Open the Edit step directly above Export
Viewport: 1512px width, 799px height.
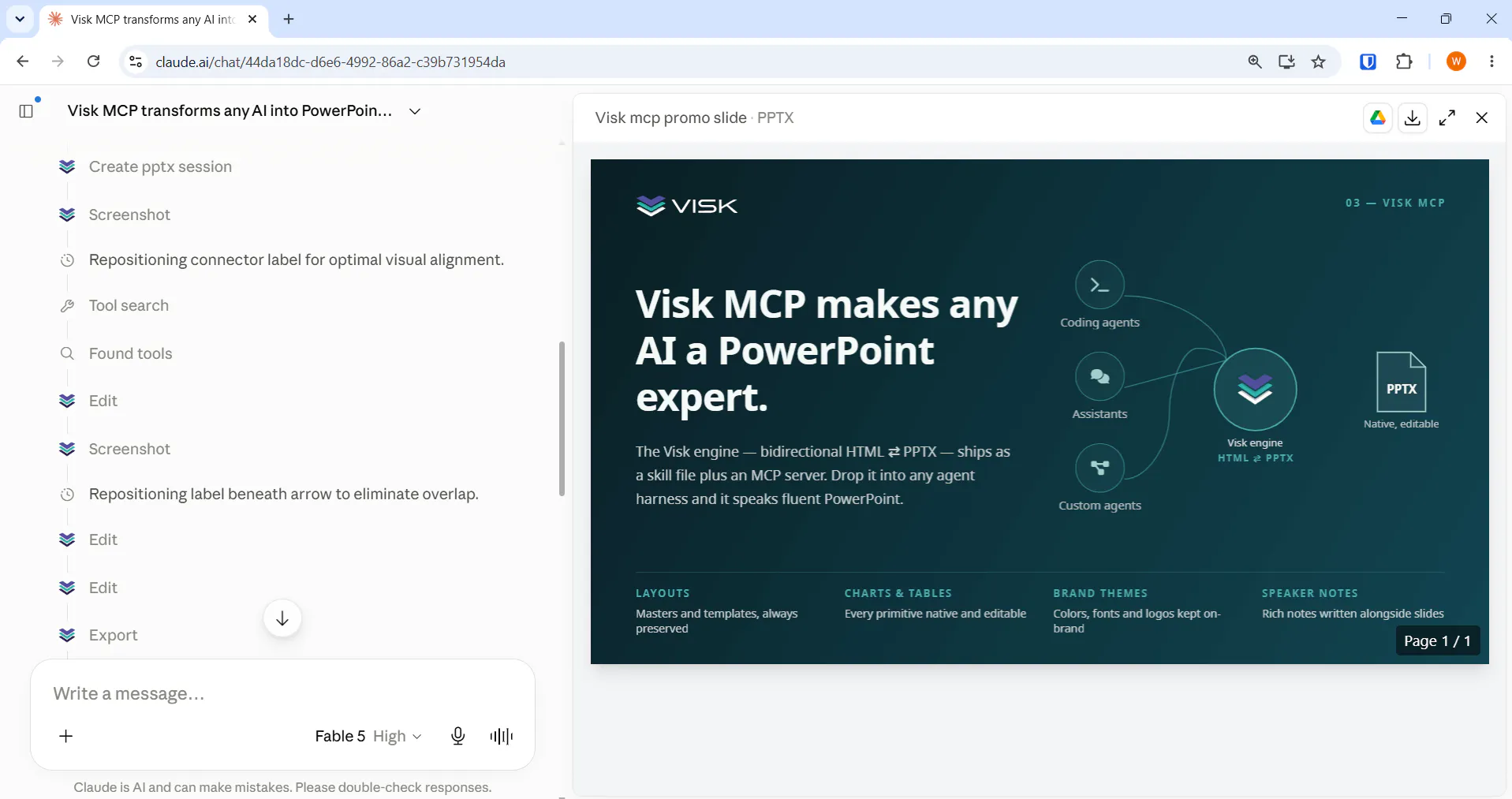pyautogui.click(x=103, y=588)
